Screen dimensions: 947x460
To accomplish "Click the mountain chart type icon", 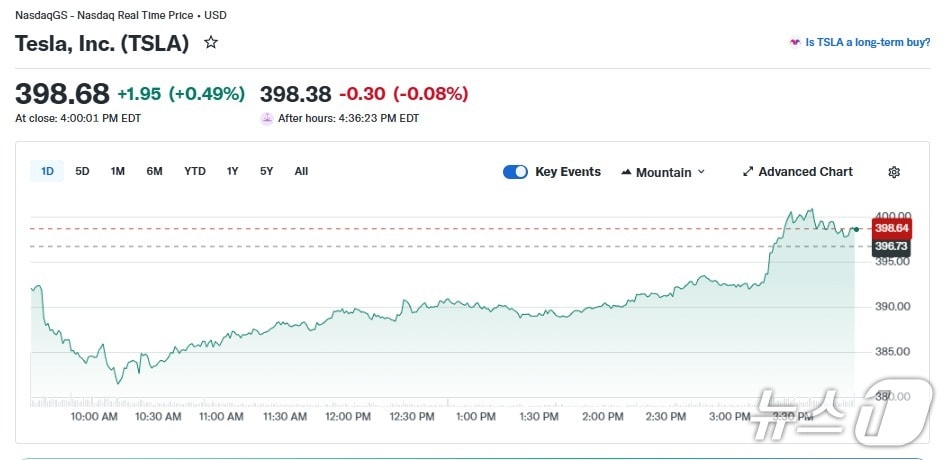I will tap(626, 173).
